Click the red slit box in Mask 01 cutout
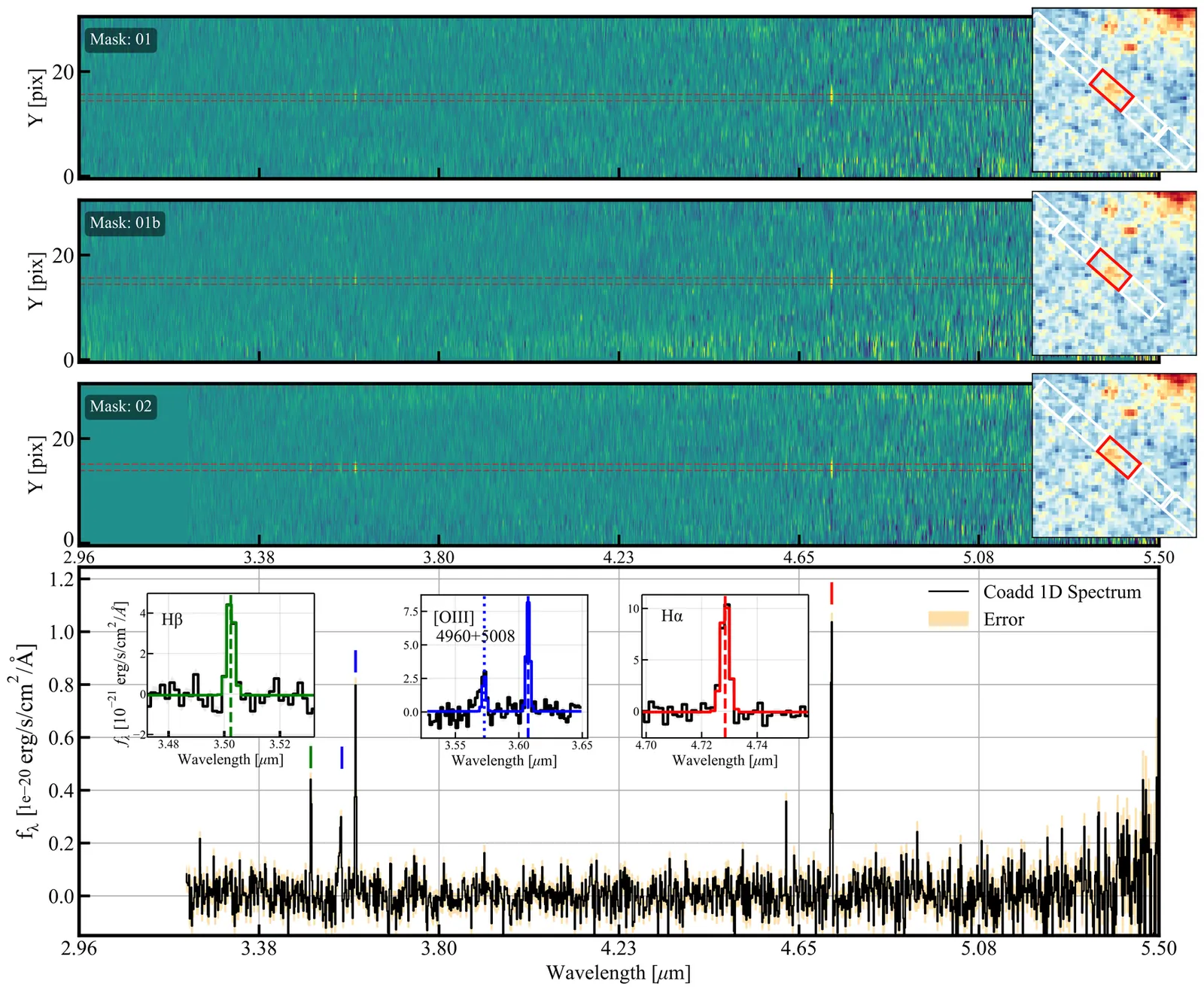This screenshot has width=1204, height=990. coord(1111,90)
